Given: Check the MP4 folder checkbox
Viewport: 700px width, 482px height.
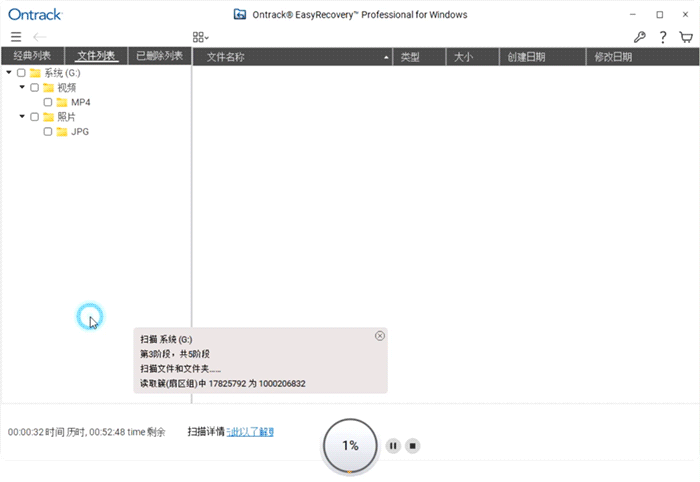Looking at the screenshot, I should [48, 102].
